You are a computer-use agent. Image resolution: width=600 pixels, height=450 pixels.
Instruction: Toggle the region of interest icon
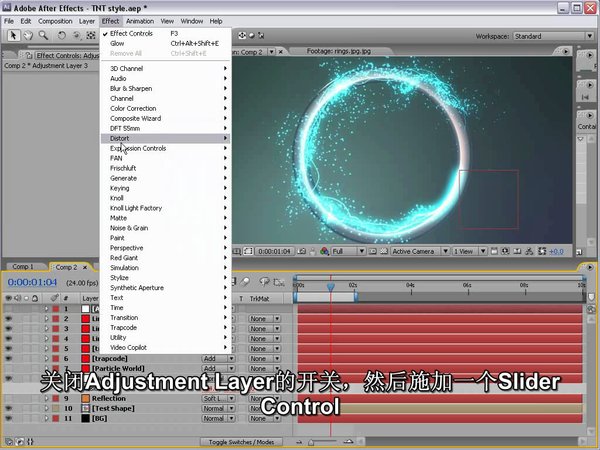(373, 251)
